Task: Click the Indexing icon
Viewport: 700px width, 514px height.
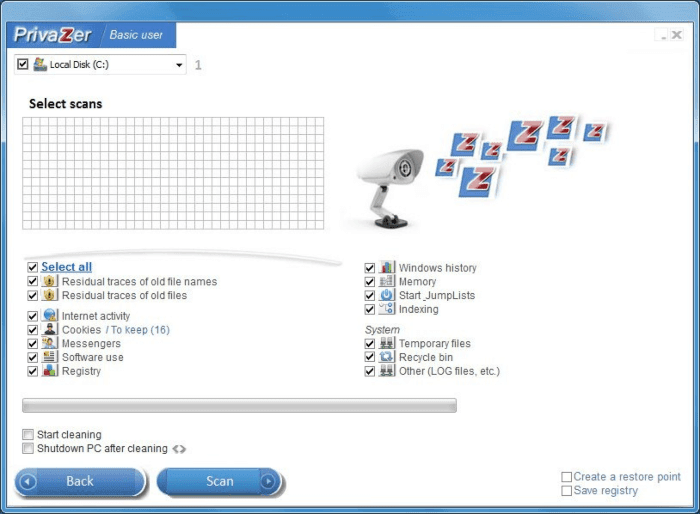Action: click(x=387, y=309)
